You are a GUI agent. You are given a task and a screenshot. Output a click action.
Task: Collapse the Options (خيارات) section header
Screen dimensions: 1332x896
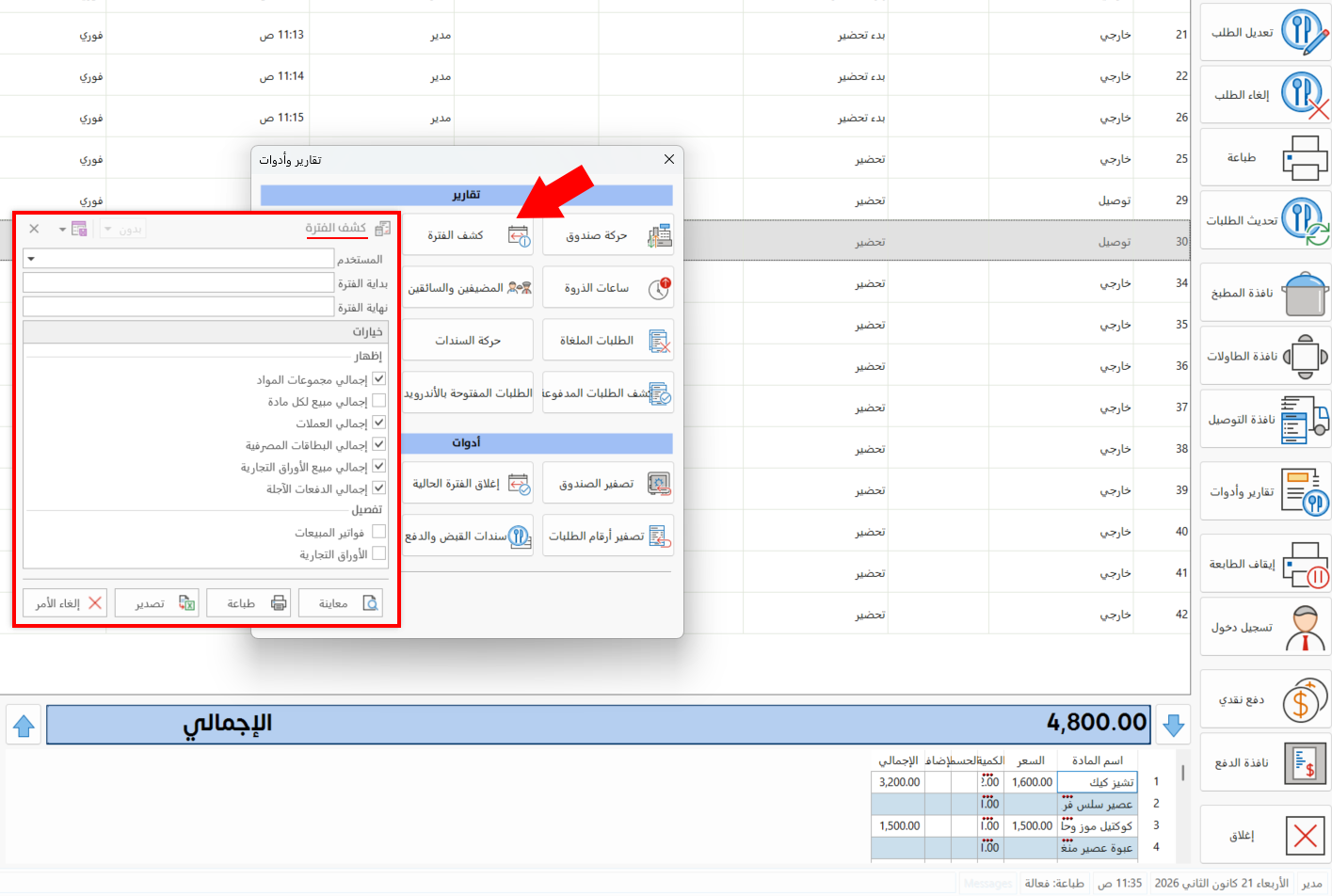coord(205,332)
